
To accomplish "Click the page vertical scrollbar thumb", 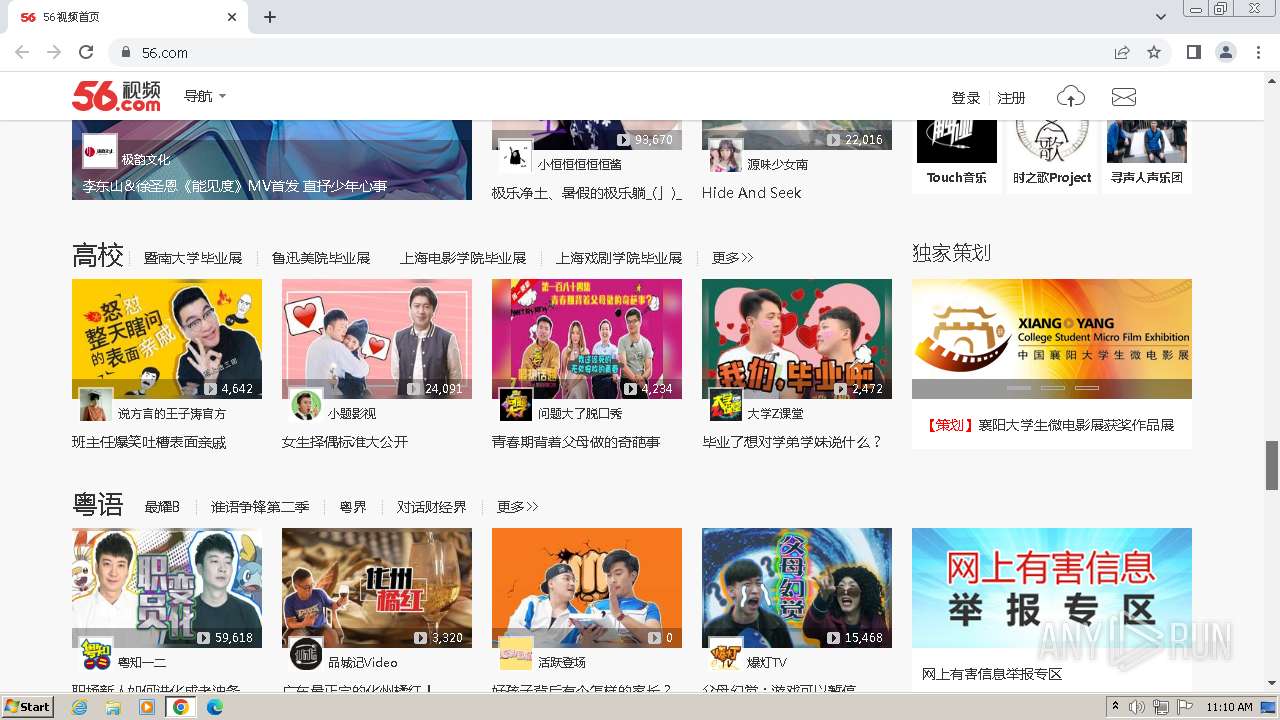I will (1272, 465).
